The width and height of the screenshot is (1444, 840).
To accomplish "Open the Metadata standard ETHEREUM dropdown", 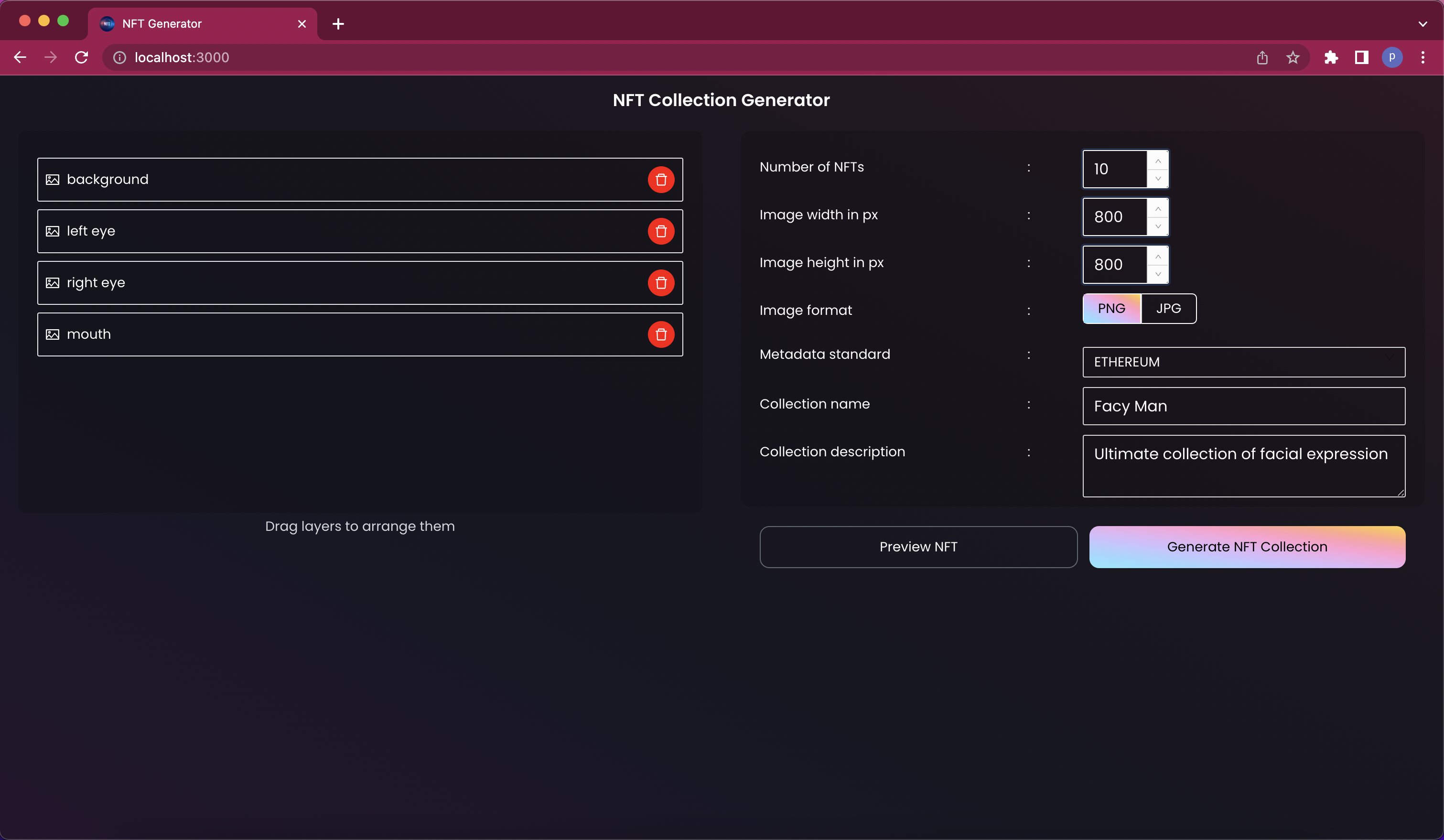I will click(1243, 362).
